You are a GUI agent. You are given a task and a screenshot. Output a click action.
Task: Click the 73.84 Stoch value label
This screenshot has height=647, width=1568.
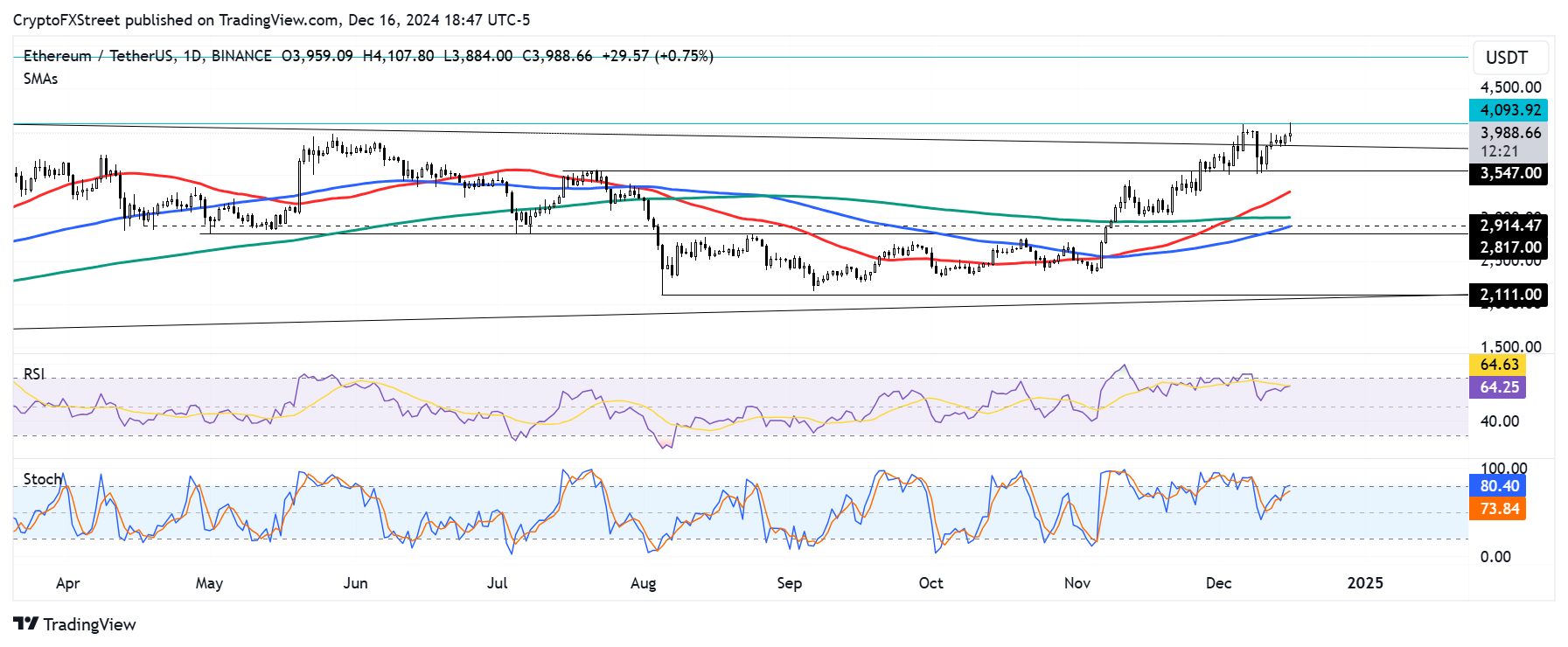tap(1498, 509)
